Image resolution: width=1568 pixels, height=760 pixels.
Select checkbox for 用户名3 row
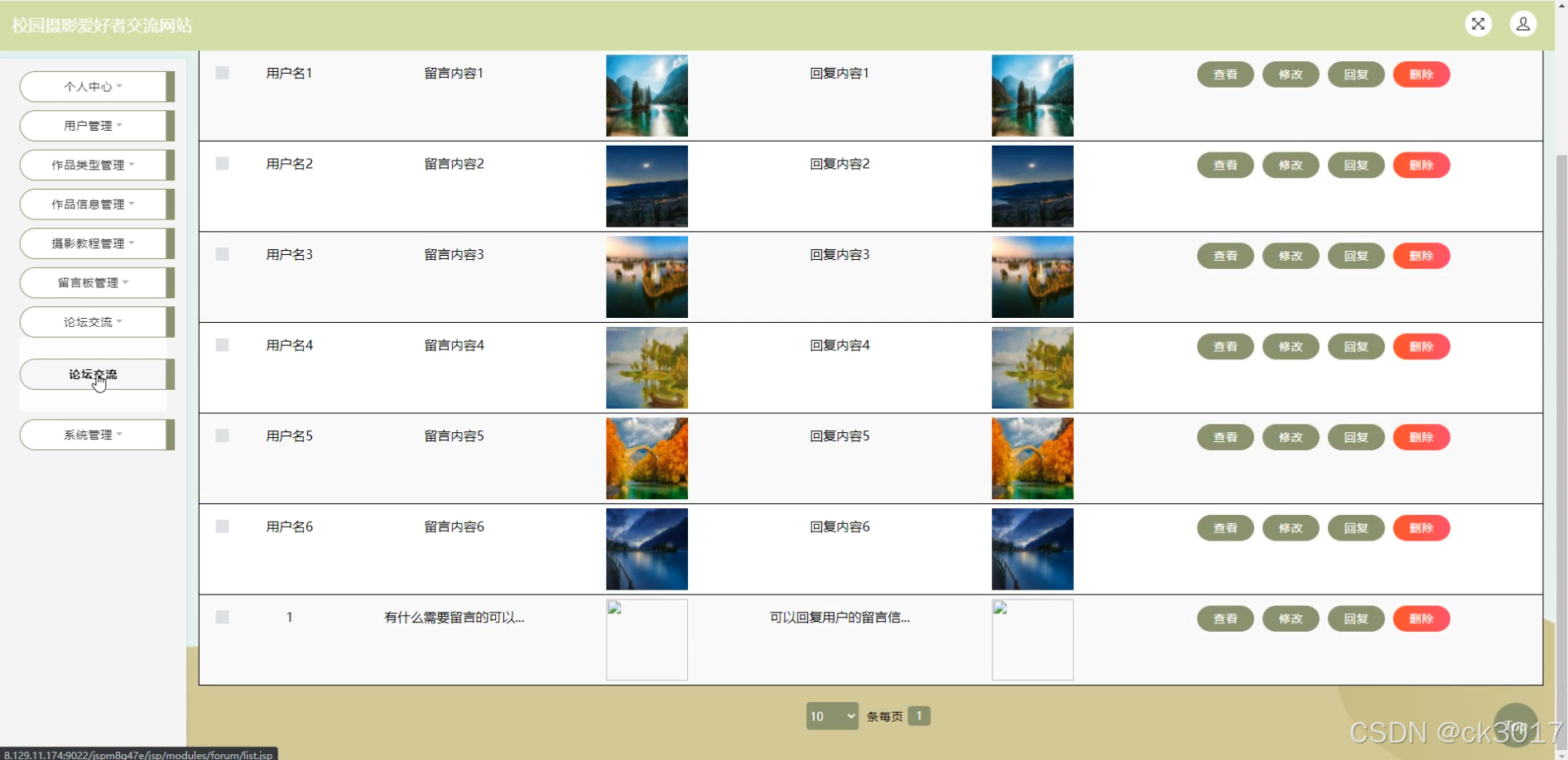click(222, 254)
